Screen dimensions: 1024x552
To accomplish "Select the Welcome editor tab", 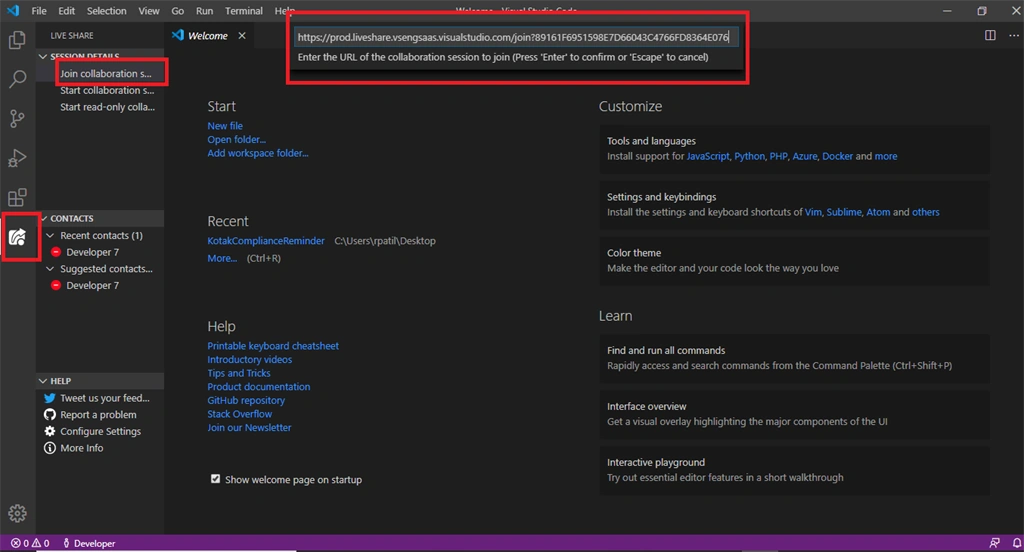I will coord(209,35).
